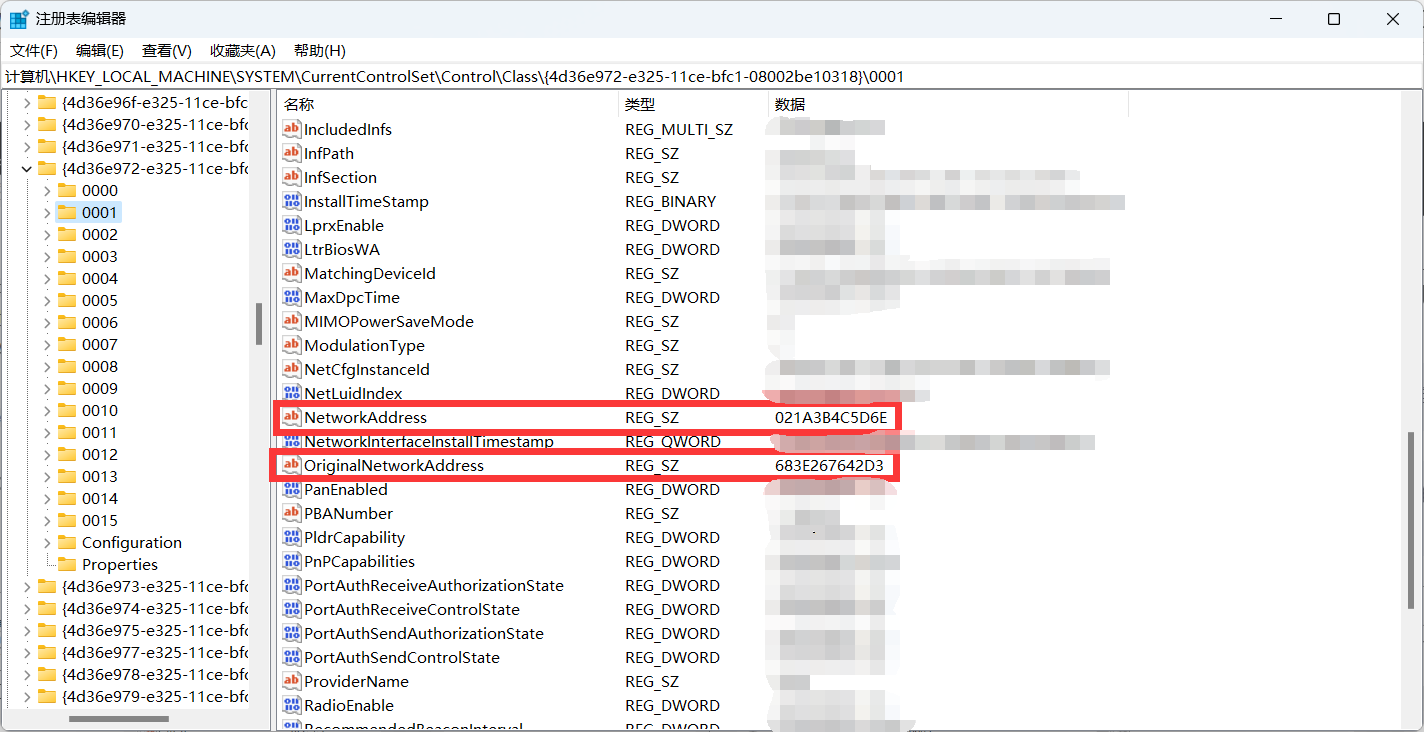Click the LprxEnable DWORD icon
The height and width of the screenshot is (732, 1424).
click(x=291, y=225)
